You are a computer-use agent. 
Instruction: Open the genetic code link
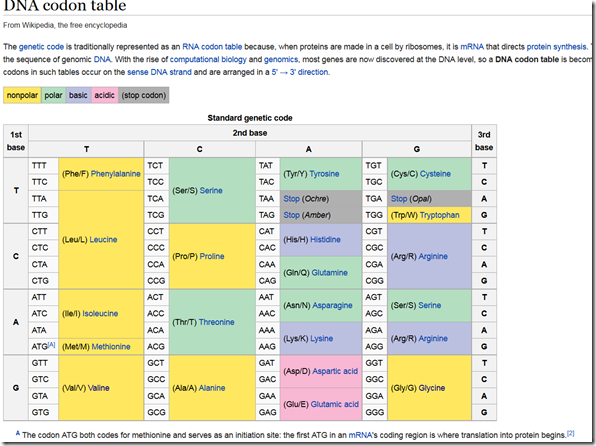41,47
